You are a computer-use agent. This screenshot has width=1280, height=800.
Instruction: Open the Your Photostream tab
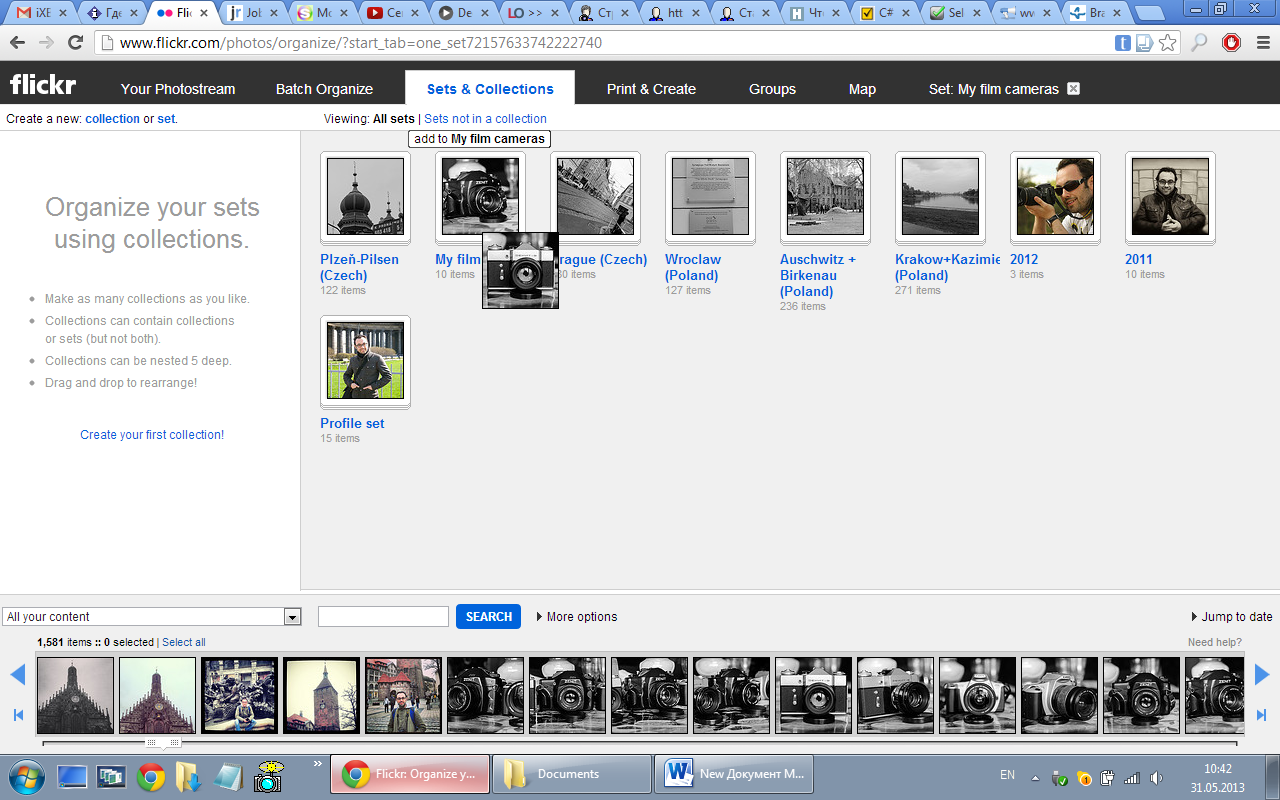[178, 89]
